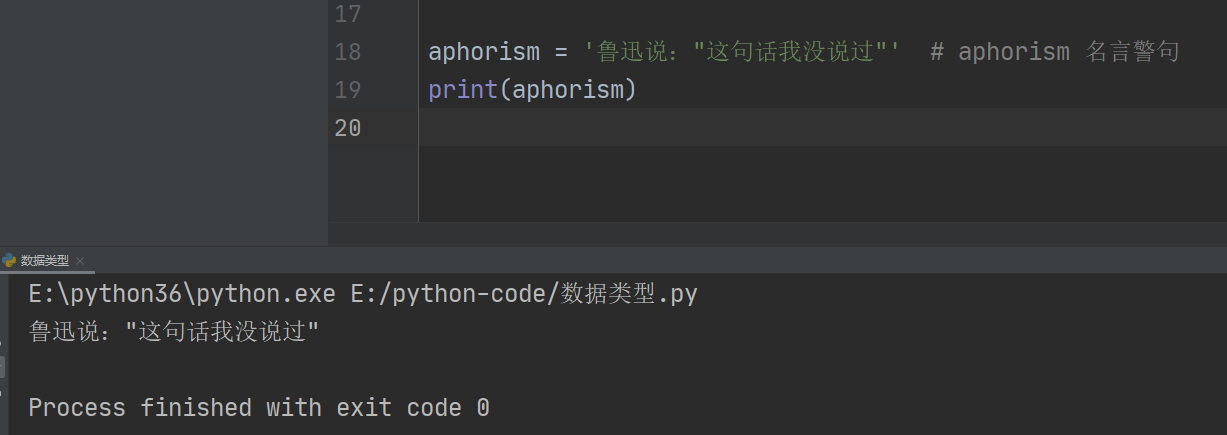
Task: Select the 数据类型 run tab label
Action: (45, 261)
